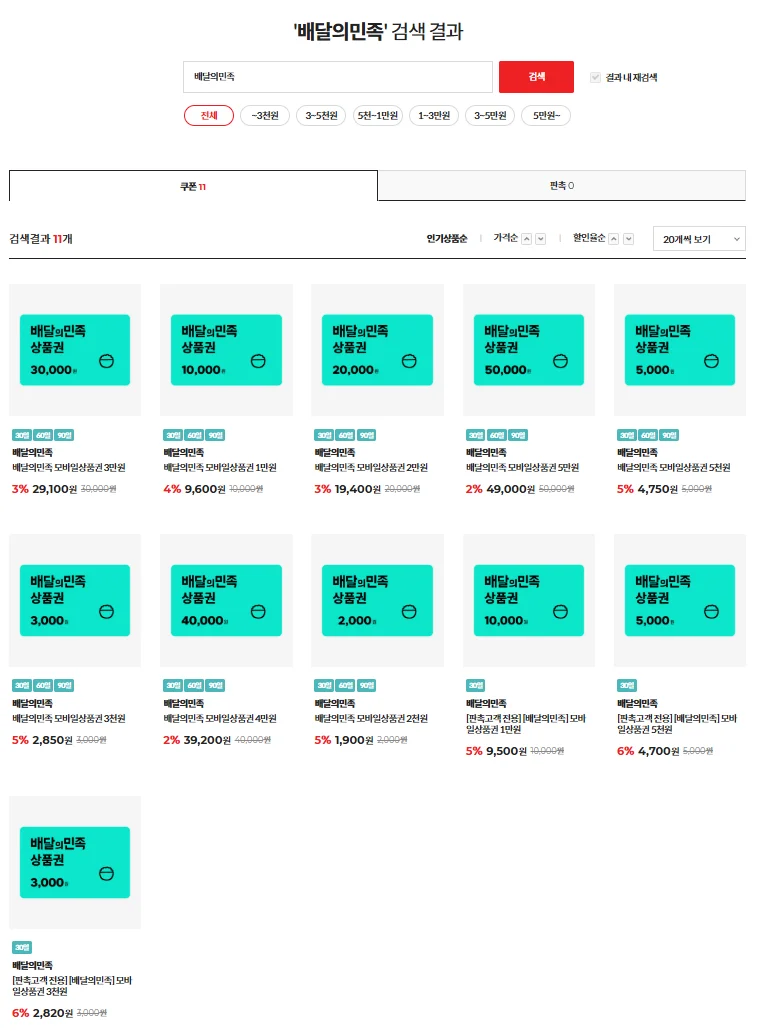The width and height of the screenshot is (759, 1031).
Task: Open the 20개씩 보기 dropdown
Action: click(699, 239)
